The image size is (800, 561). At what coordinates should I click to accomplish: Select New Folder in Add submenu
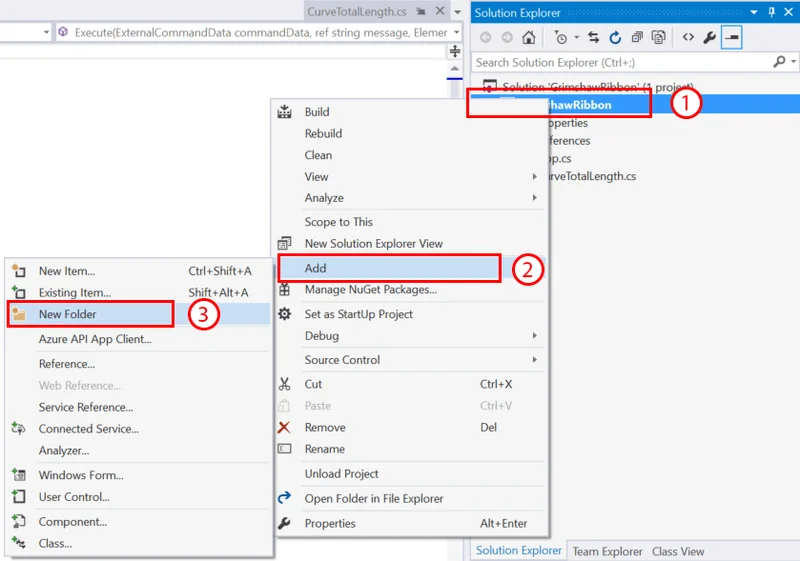click(x=138, y=314)
